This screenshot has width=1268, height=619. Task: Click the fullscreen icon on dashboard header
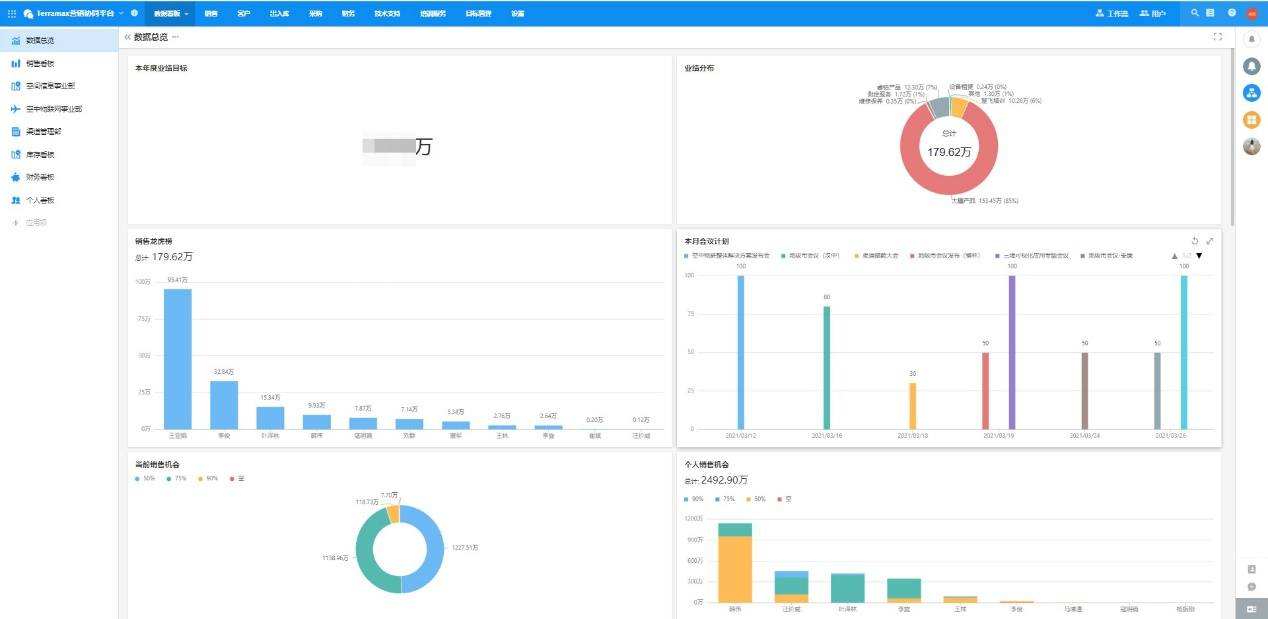coord(1217,37)
